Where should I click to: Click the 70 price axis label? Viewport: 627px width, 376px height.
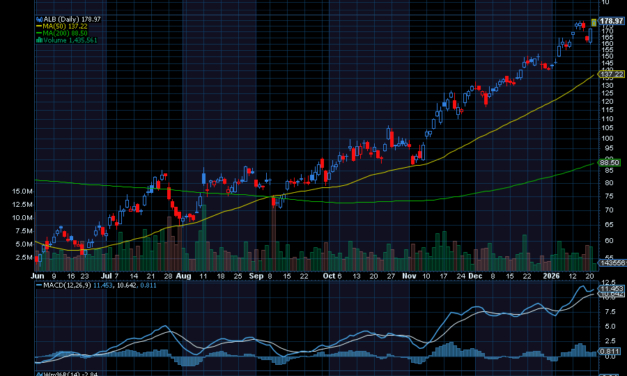point(609,210)
